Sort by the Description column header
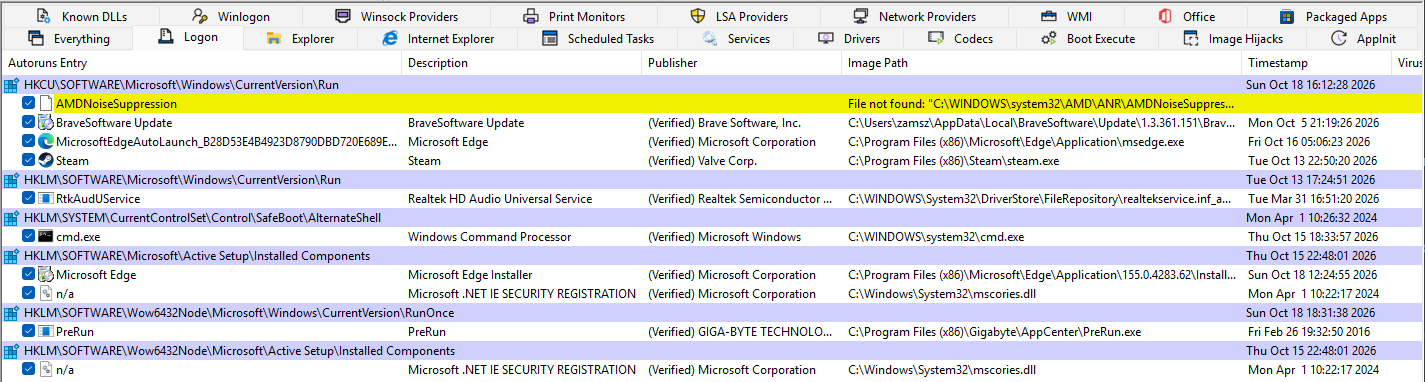1425x382 pixels. click(x=521, y=63)
